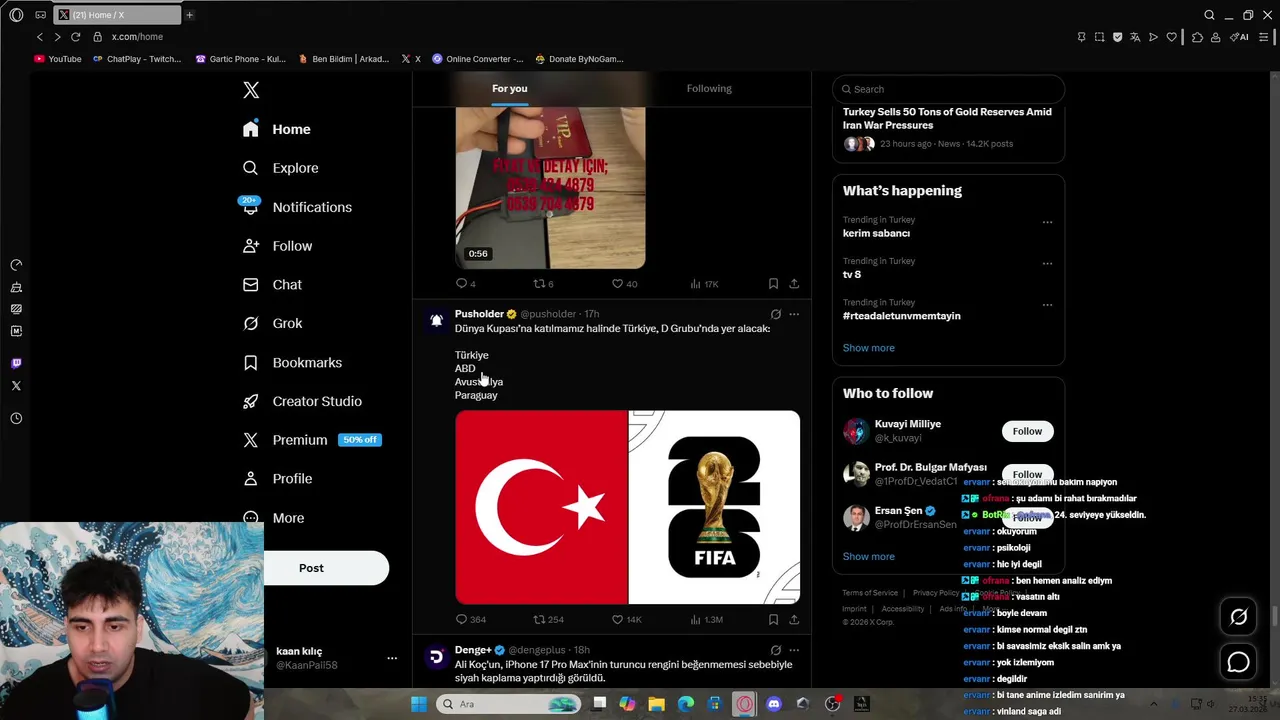Image resolution: width=1280 pixels, height=720 pixels.
Task: Open the Gartic Phone bookmark
Action: [240, 59]
